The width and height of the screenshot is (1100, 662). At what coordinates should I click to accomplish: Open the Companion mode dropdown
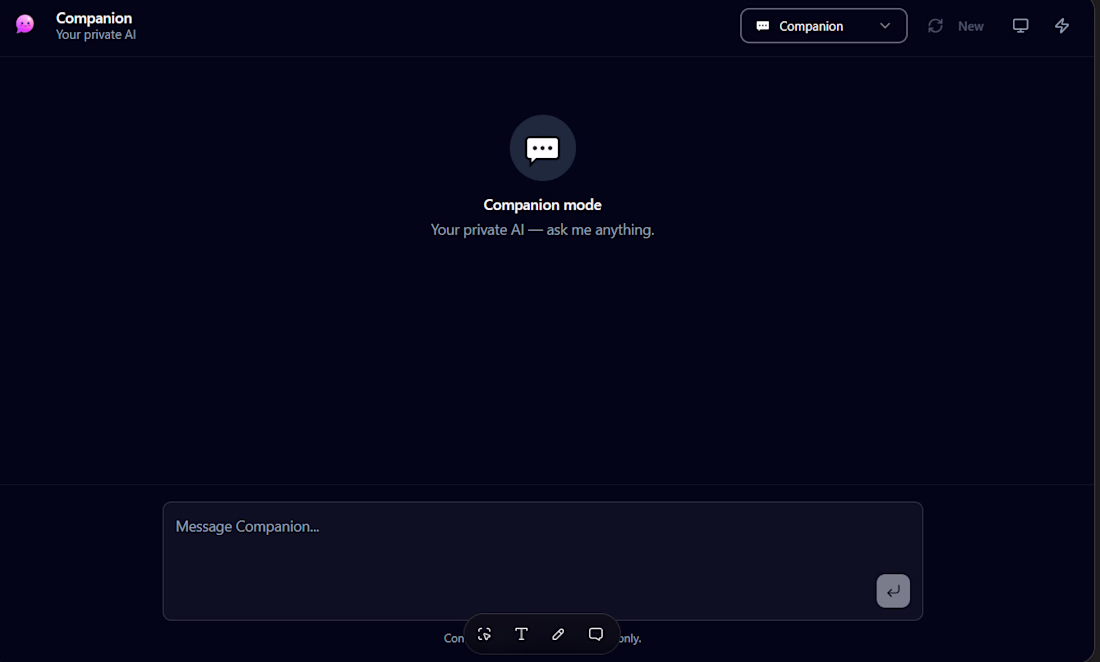824,26
